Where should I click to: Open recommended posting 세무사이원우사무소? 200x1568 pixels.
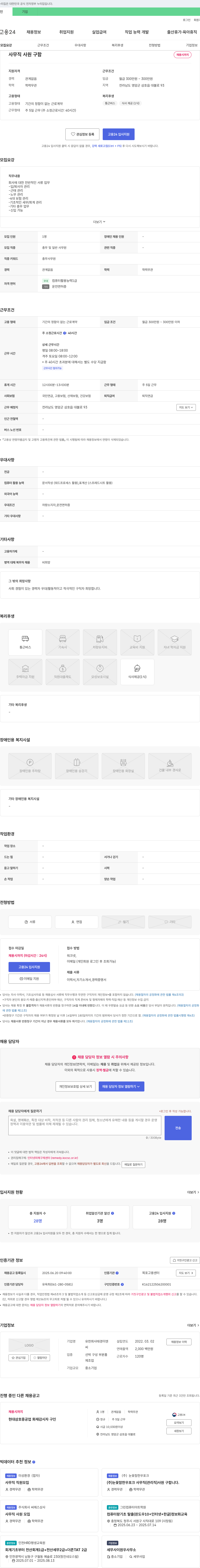tap(121, 1550)
